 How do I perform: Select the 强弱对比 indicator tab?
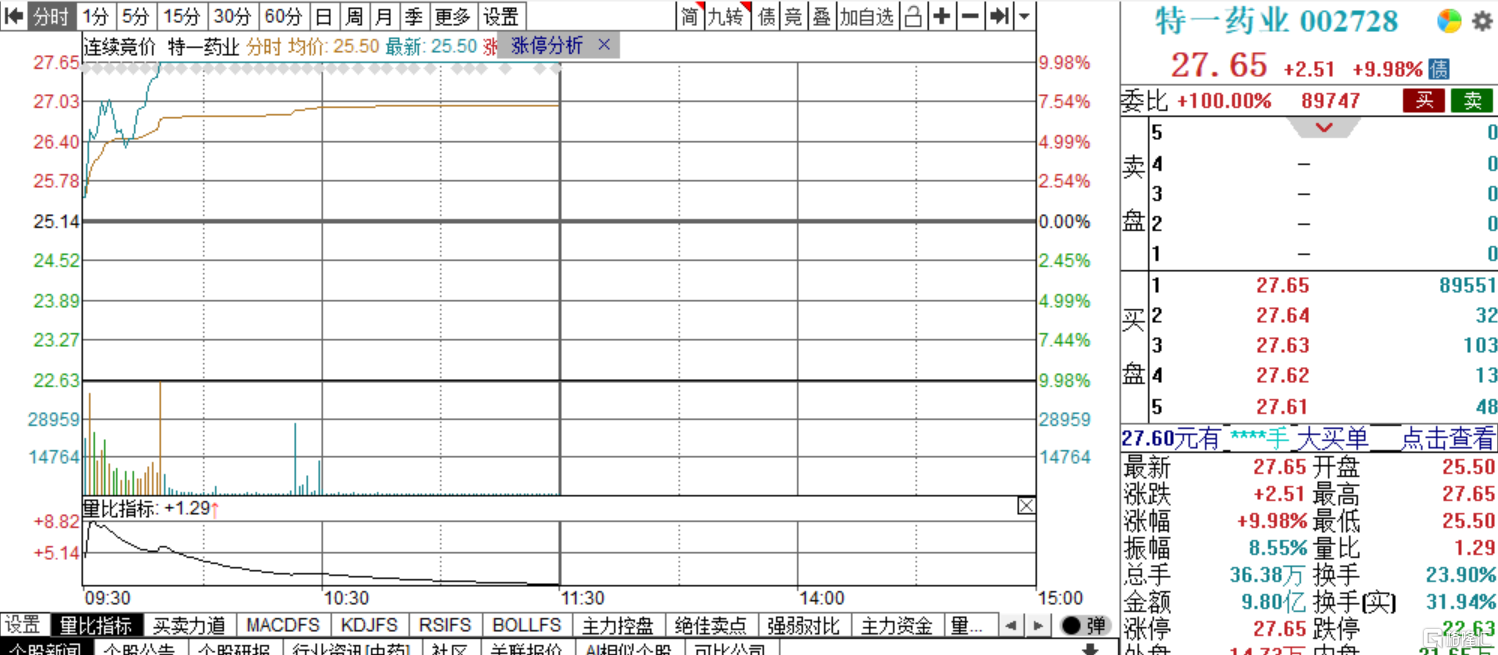tap(802, 626)
